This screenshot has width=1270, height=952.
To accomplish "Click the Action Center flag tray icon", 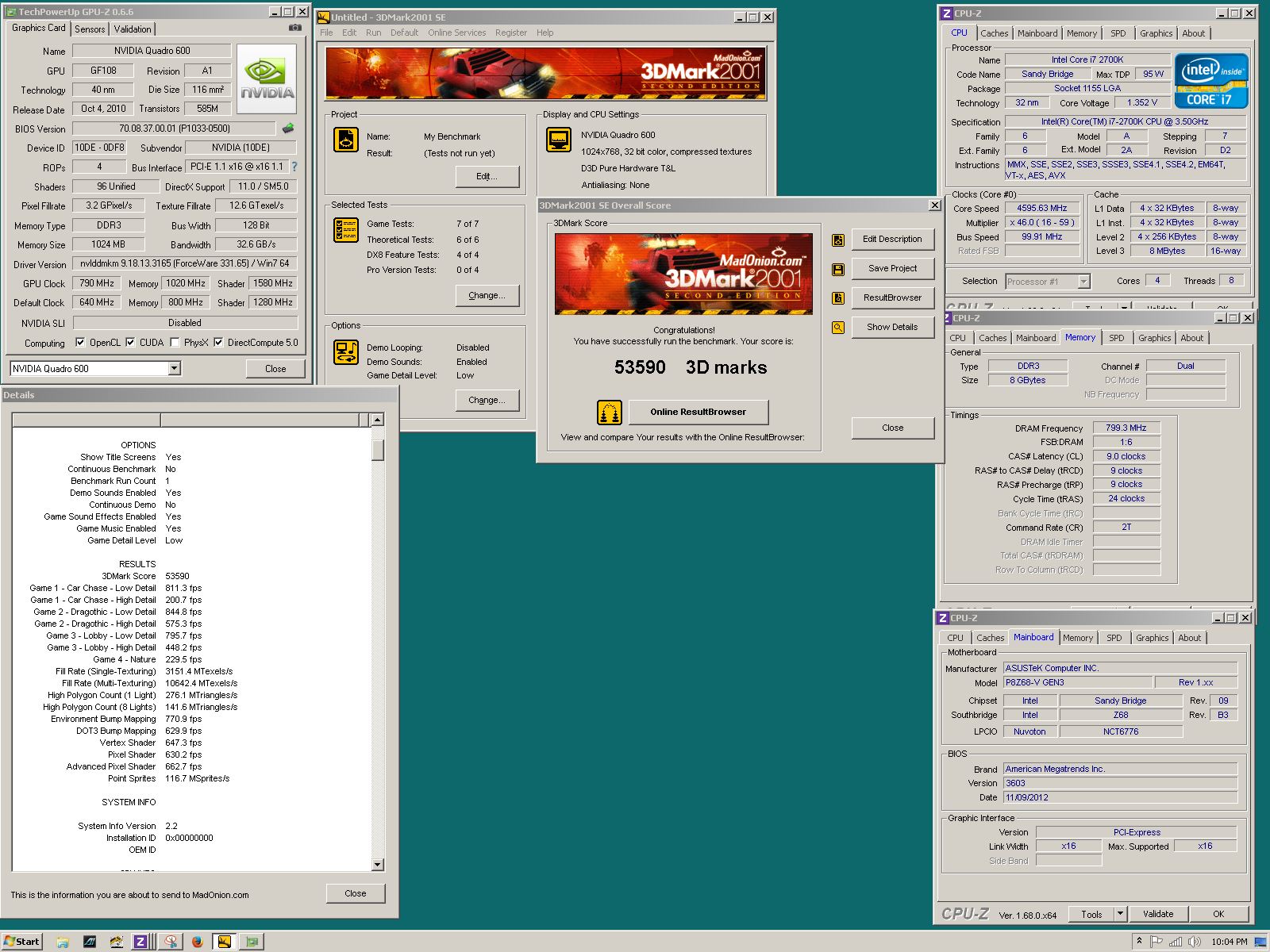I will [1156, 942].
